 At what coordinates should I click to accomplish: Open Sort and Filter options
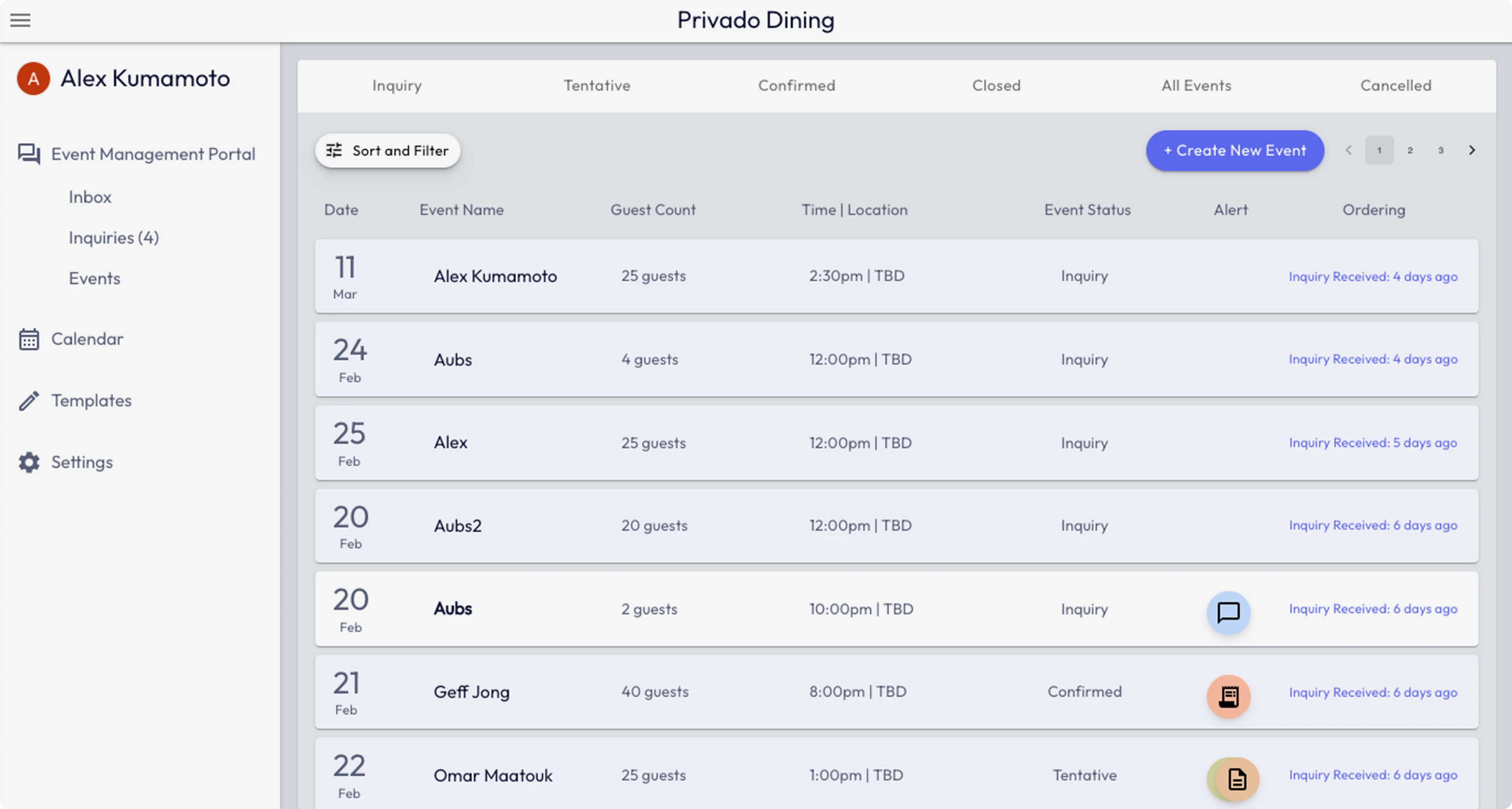(x=387, y=151)
